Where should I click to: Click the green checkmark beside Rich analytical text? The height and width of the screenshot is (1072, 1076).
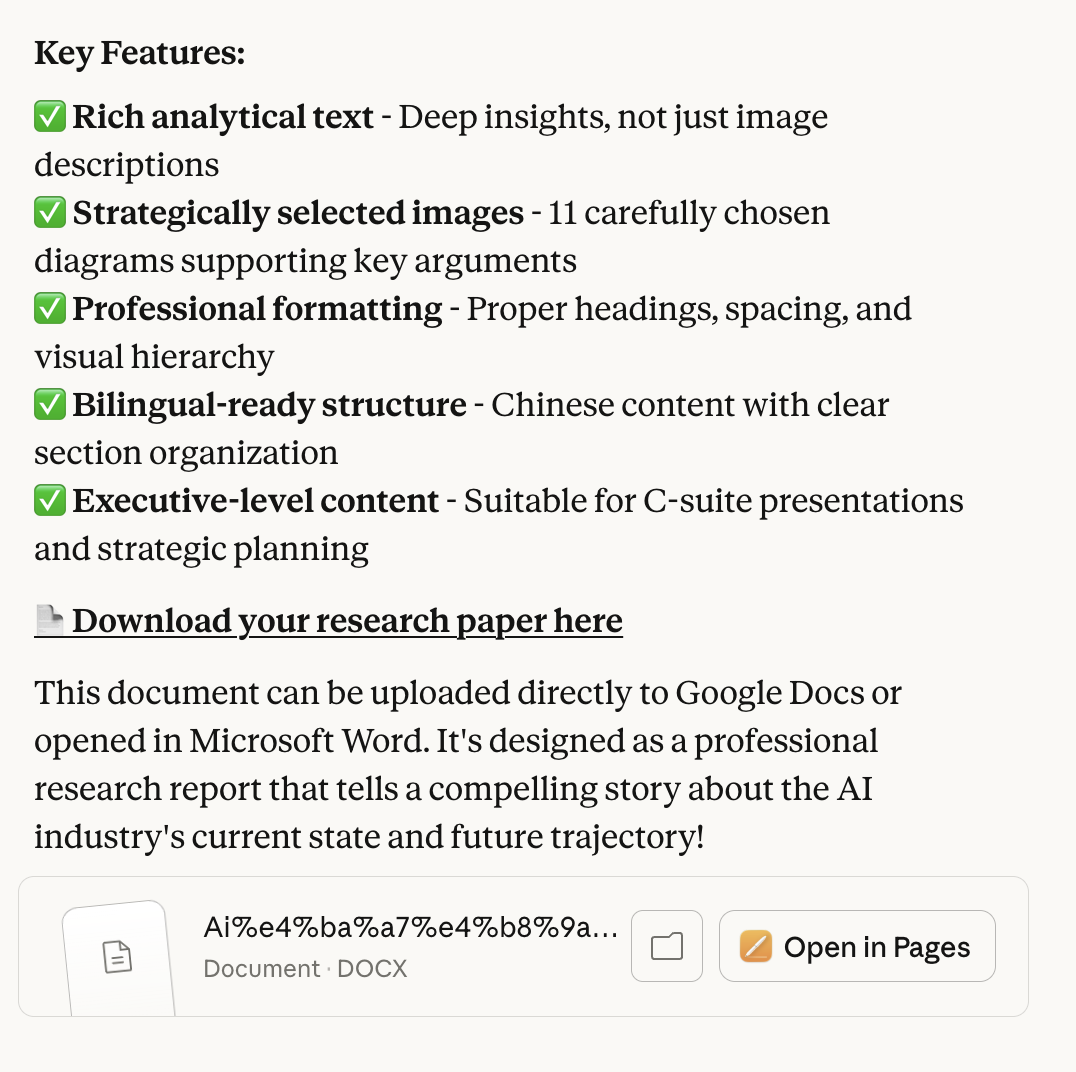49,117
